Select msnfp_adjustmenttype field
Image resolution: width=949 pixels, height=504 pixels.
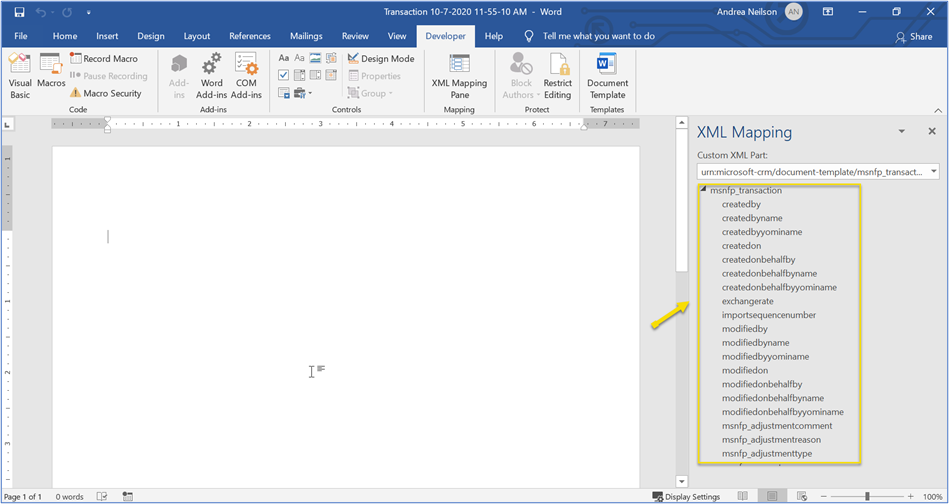click(x=767, y=454)
